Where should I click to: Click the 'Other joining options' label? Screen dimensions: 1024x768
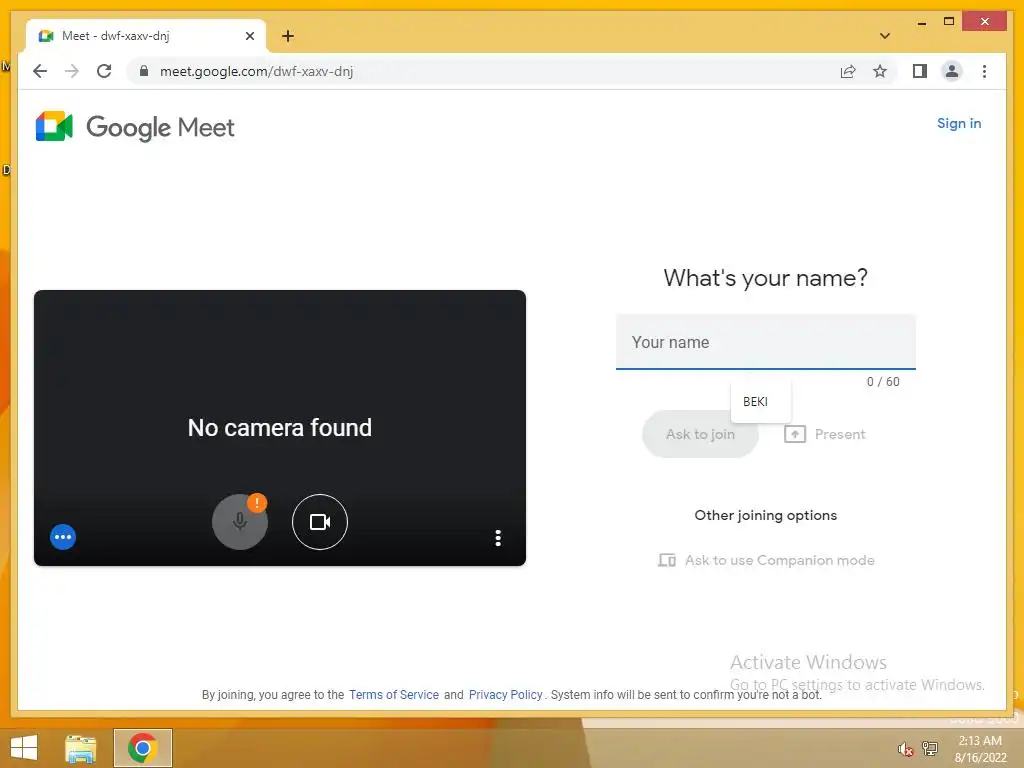tap(765, 515)
